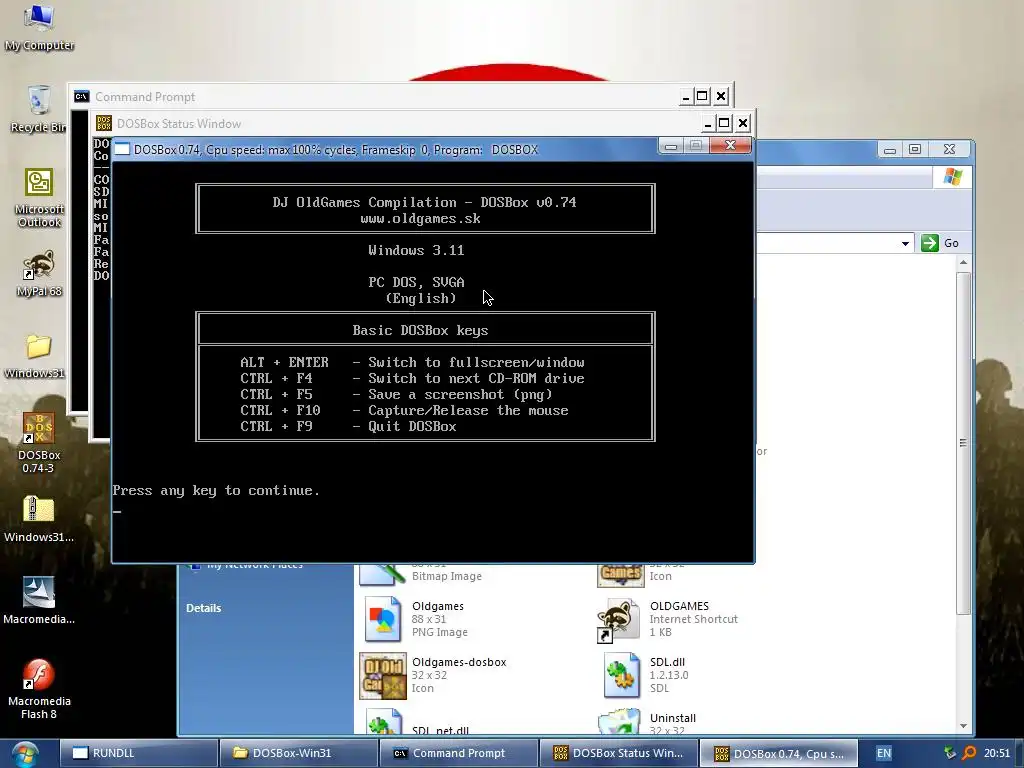Screen dimensions: 1024x768
Task: Click the Windows flag logo in Explorer
Action: [x=952, y=177]
